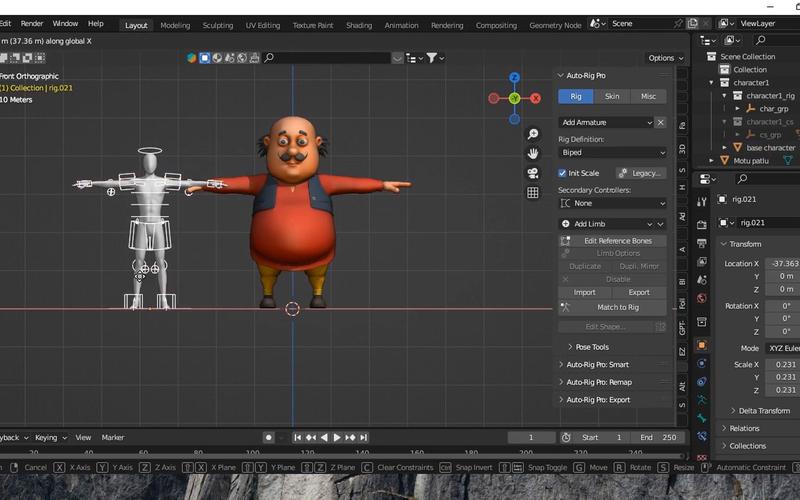Toggle the highlighted view layer display mode button

(205, 58)
